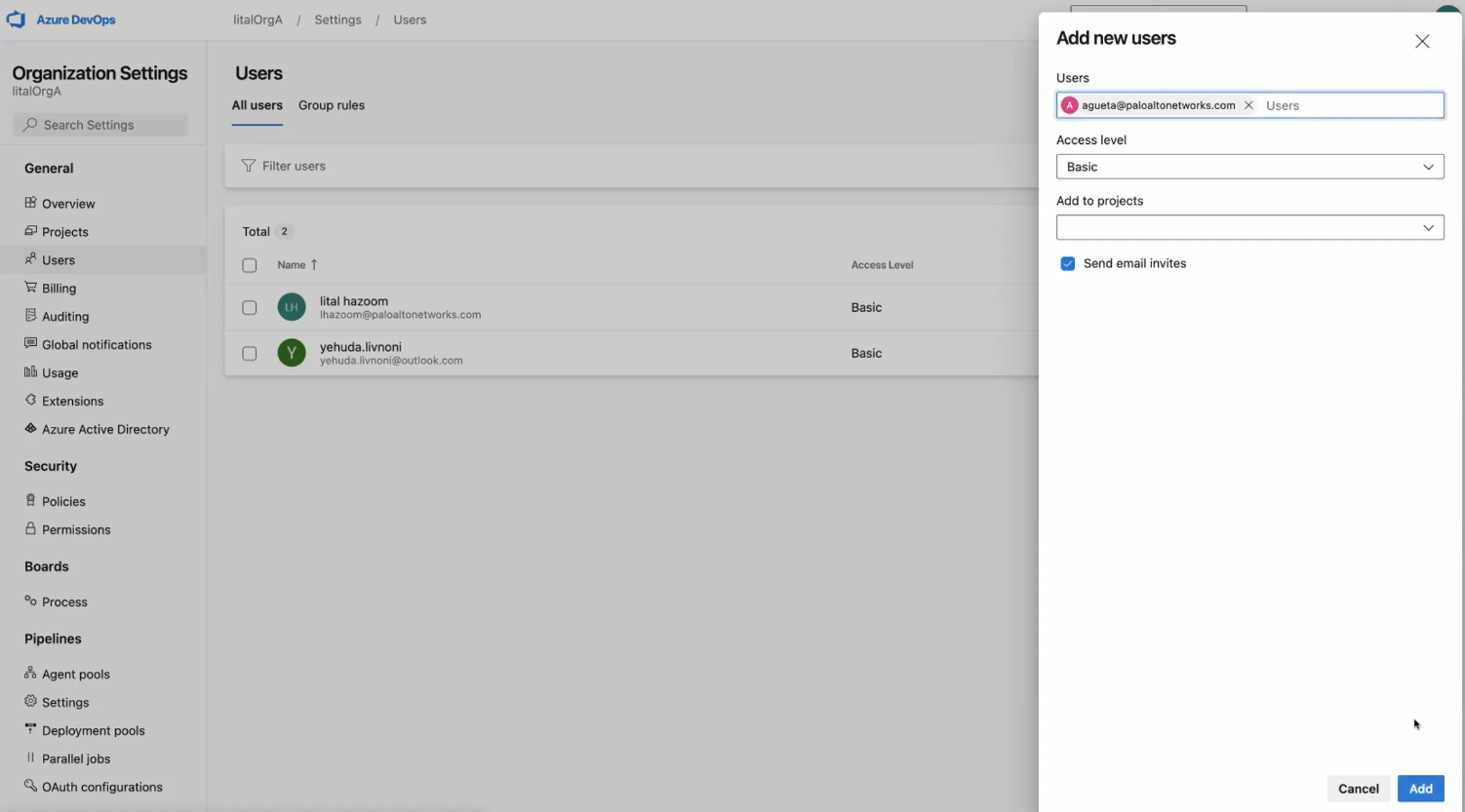
Task: Click the Name column sort arrow
Action: 314,264
